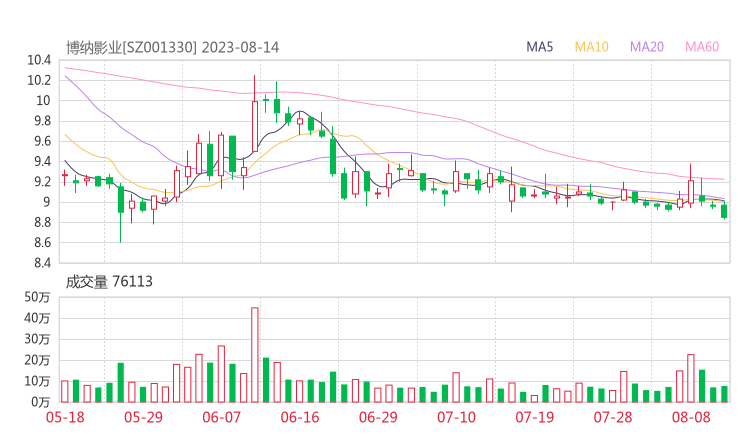Click the MA10 legend label

point(591,47)
